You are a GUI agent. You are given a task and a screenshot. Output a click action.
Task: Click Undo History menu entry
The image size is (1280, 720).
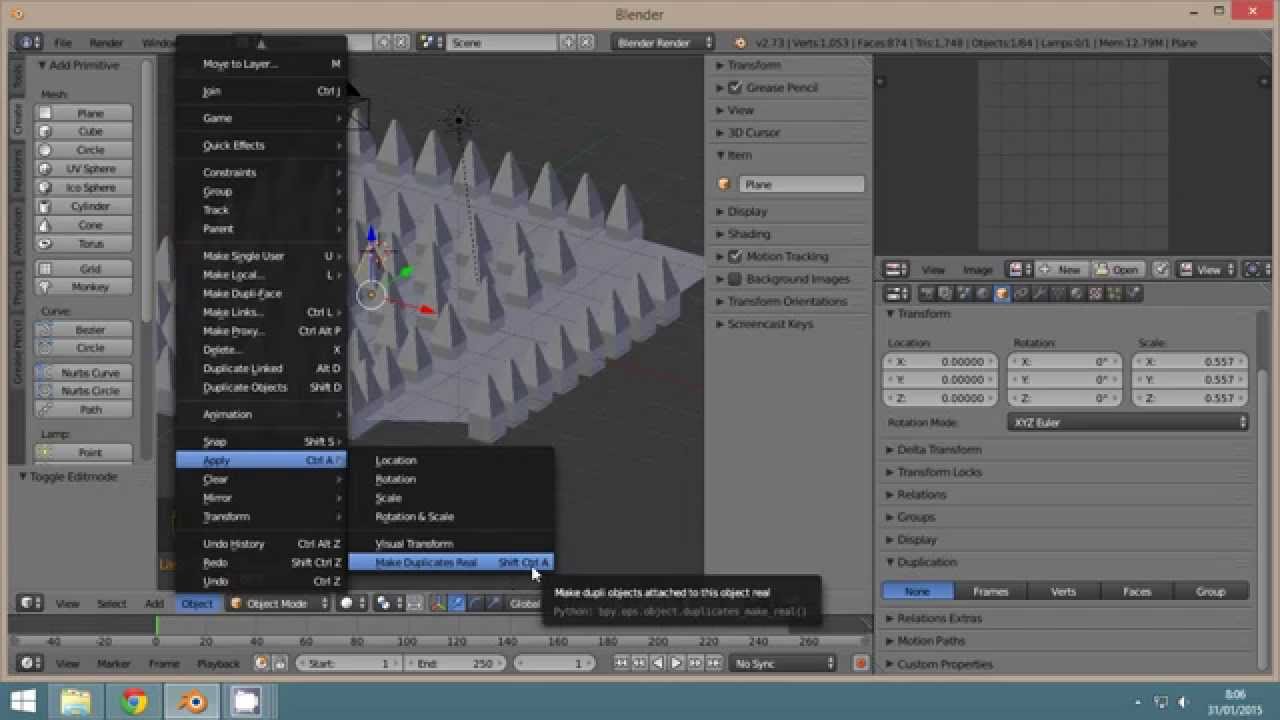261,544
